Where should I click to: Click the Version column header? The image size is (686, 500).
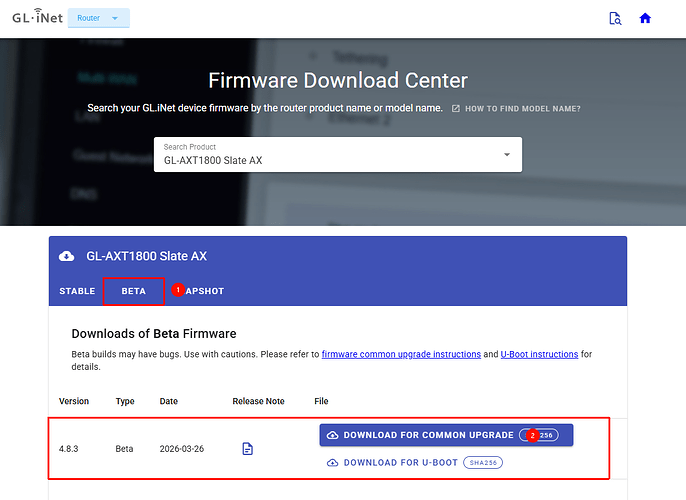[74, 401]
